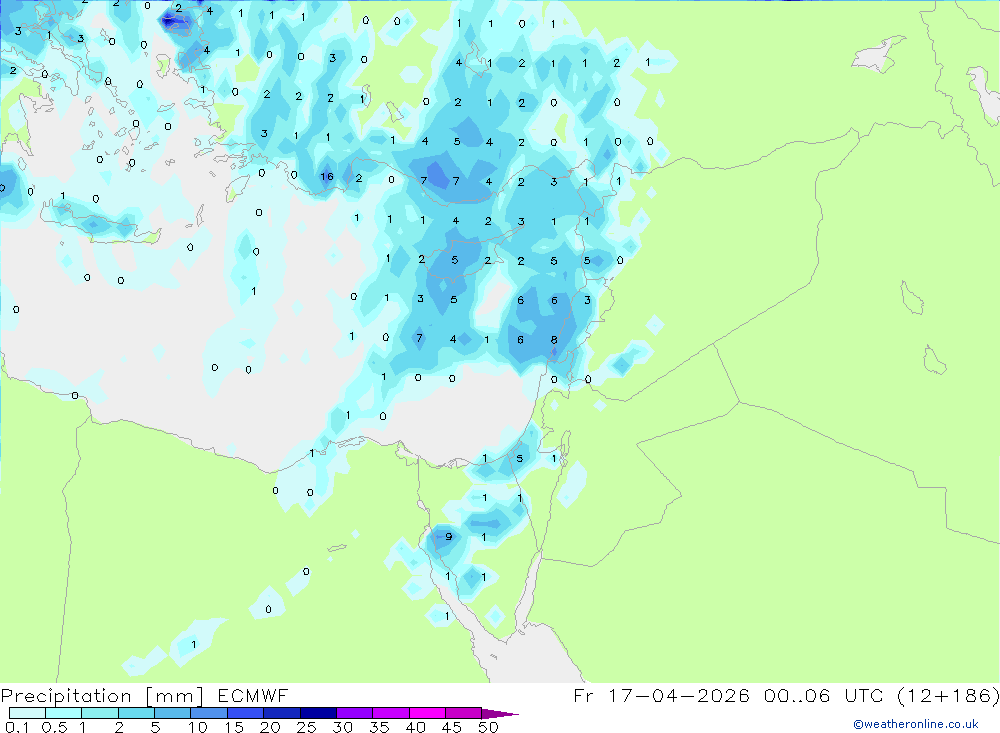This screenshot has height=733, width=1000.
Task: Click the '9' precipitation value on map
Action: click(449, 537)
